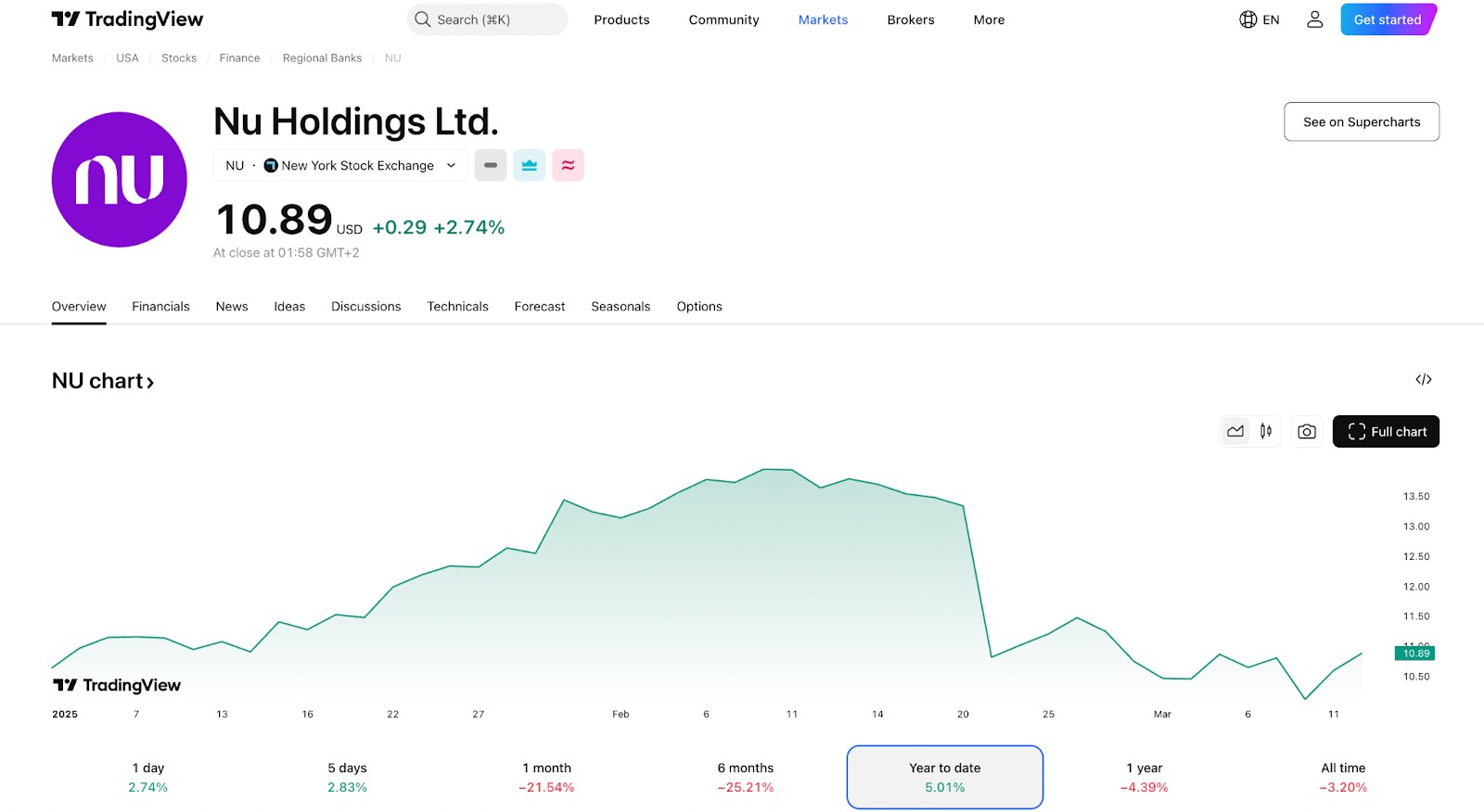Select the area chart style toggle
The width and height of the screenshot is (1484, 812).
point(1235,431)
